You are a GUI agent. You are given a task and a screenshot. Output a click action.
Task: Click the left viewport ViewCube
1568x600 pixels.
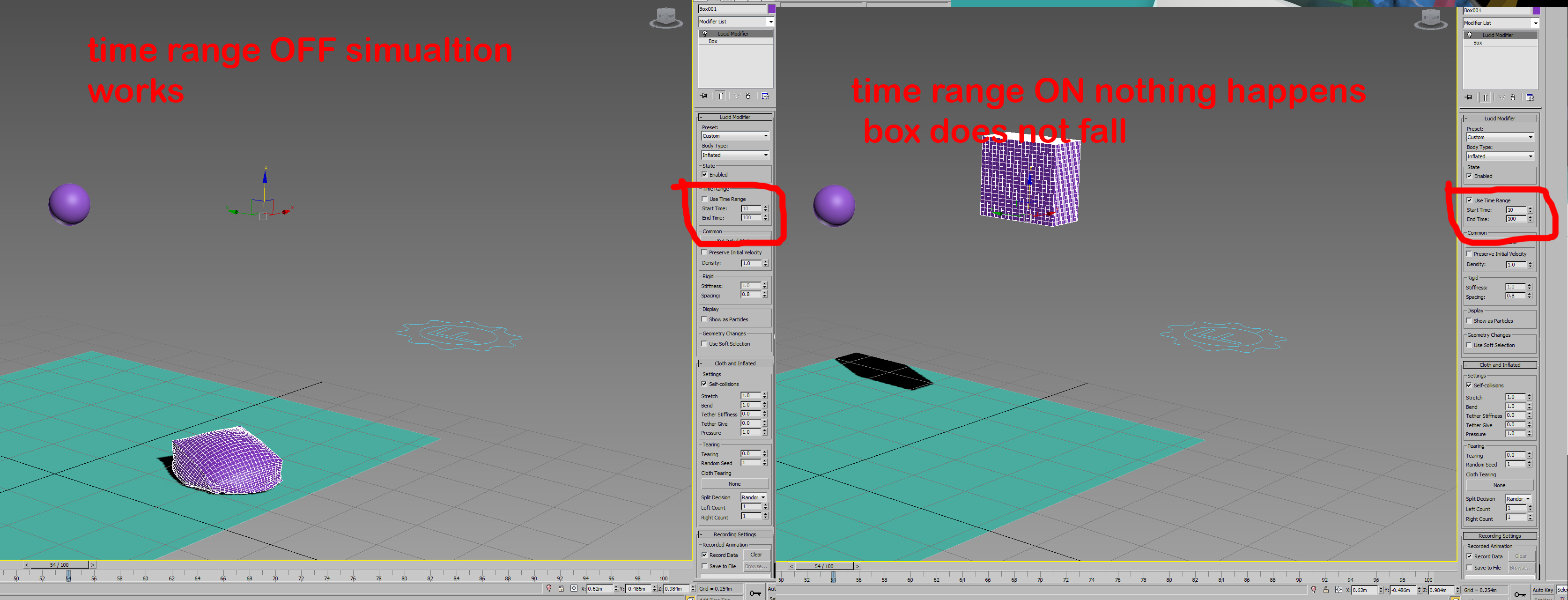tap(666, 17)
